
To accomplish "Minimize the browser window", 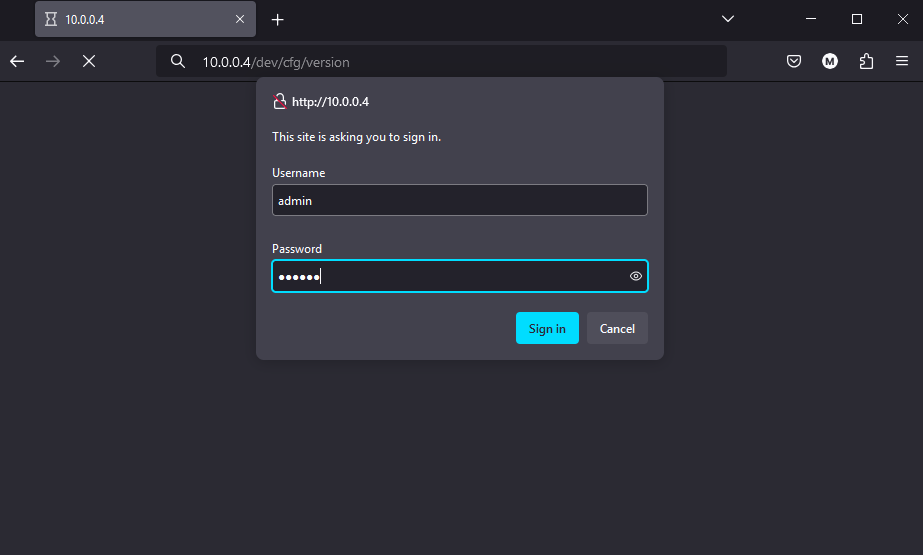I will (x=811, y=19).
